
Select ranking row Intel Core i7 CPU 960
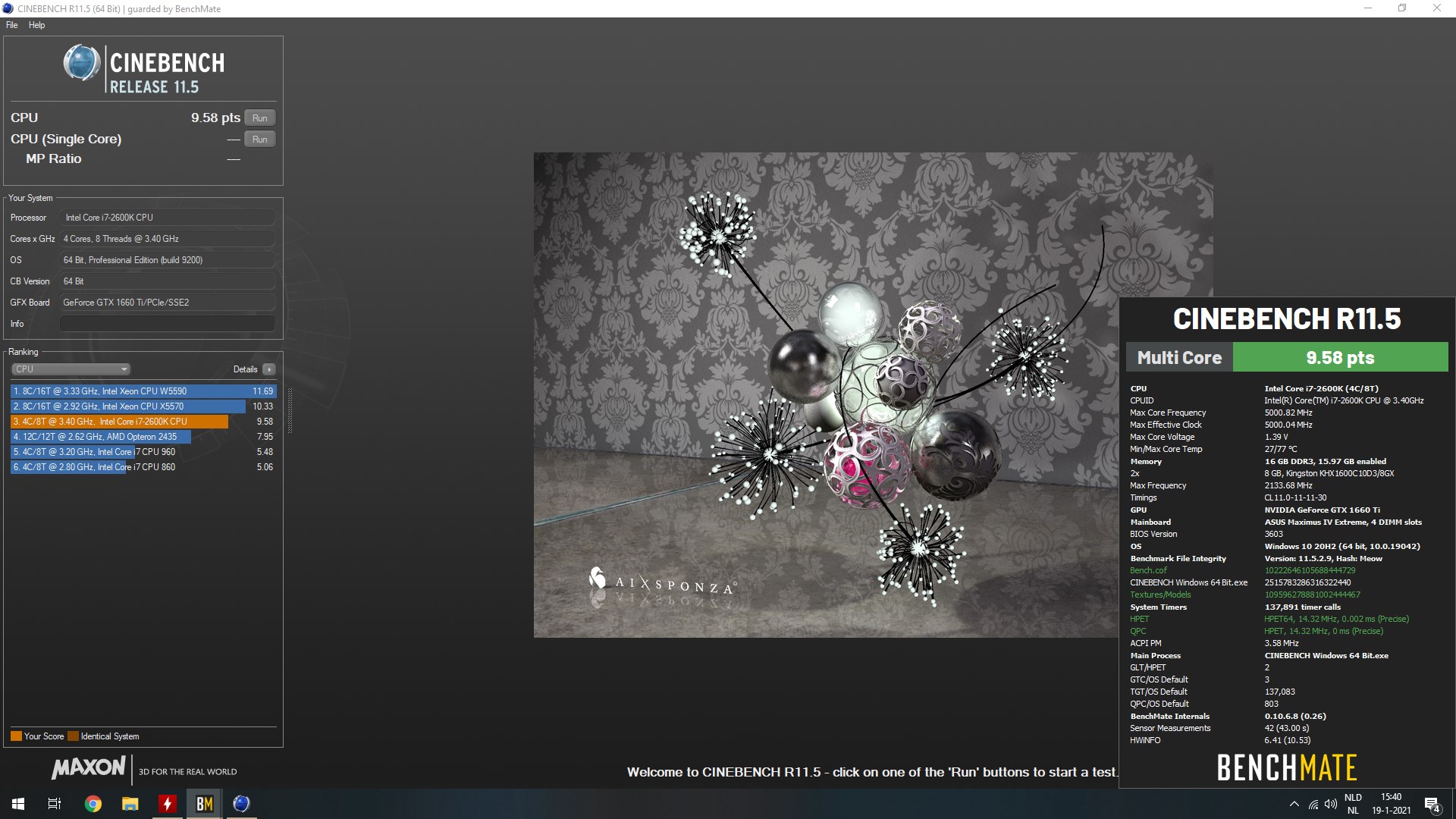pyautogui.click(x=143, y=452)
